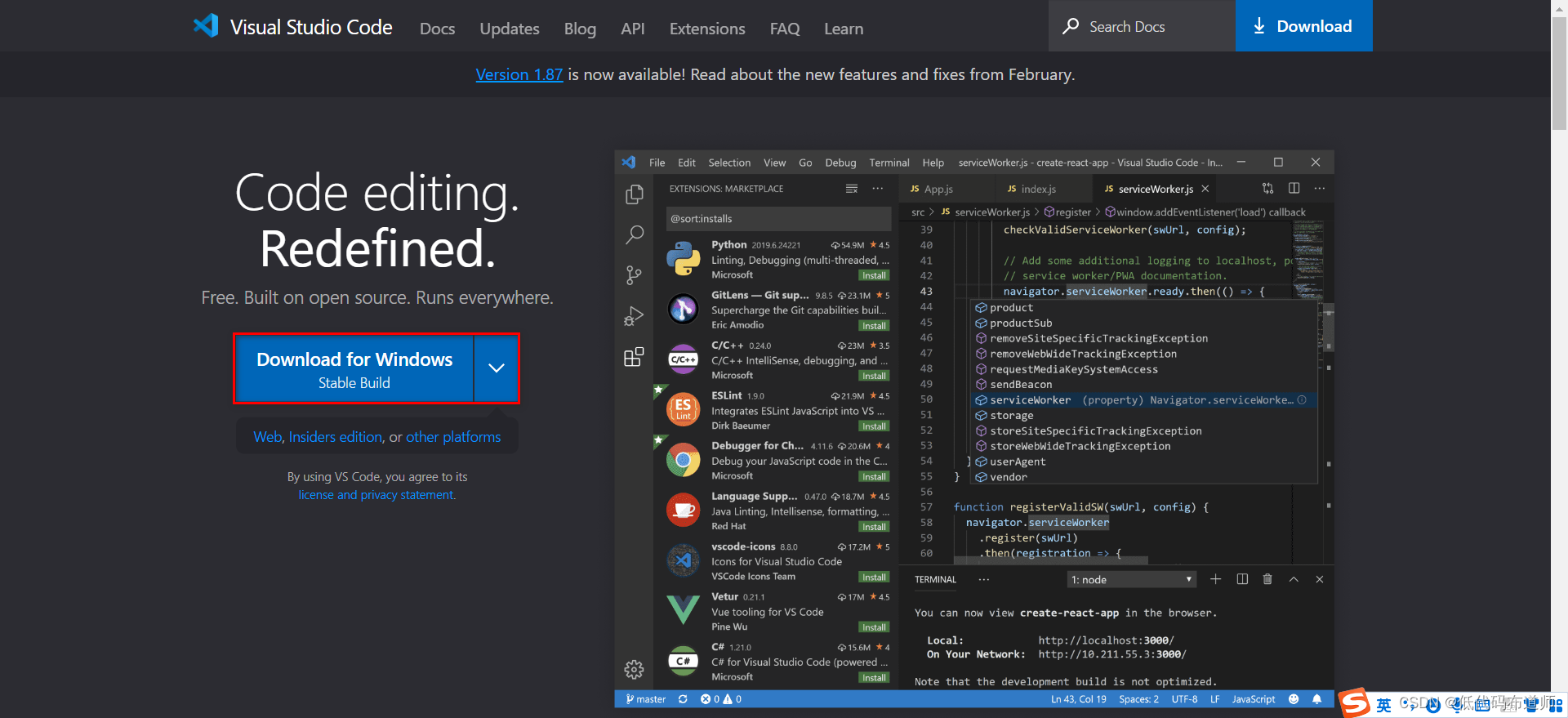This screenshot has height=718, width=1568.
Task: Click the Run and Debug icon in activity bar
Action: coord(634,316)
